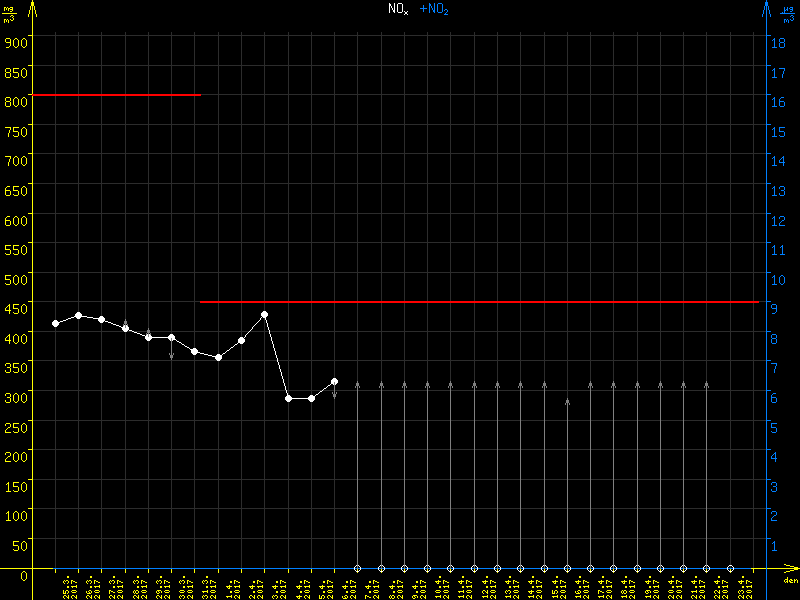Screen dimensions: 800x600
Task: Click the yellow left-axis unit label
Action: [9, 12]
